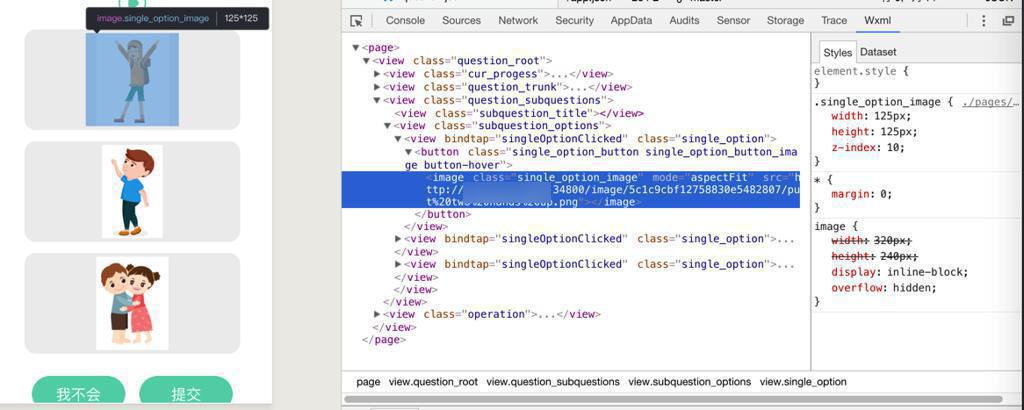Select the two children hugging option image
The image size is (1024, 410).
click(133, 303)
